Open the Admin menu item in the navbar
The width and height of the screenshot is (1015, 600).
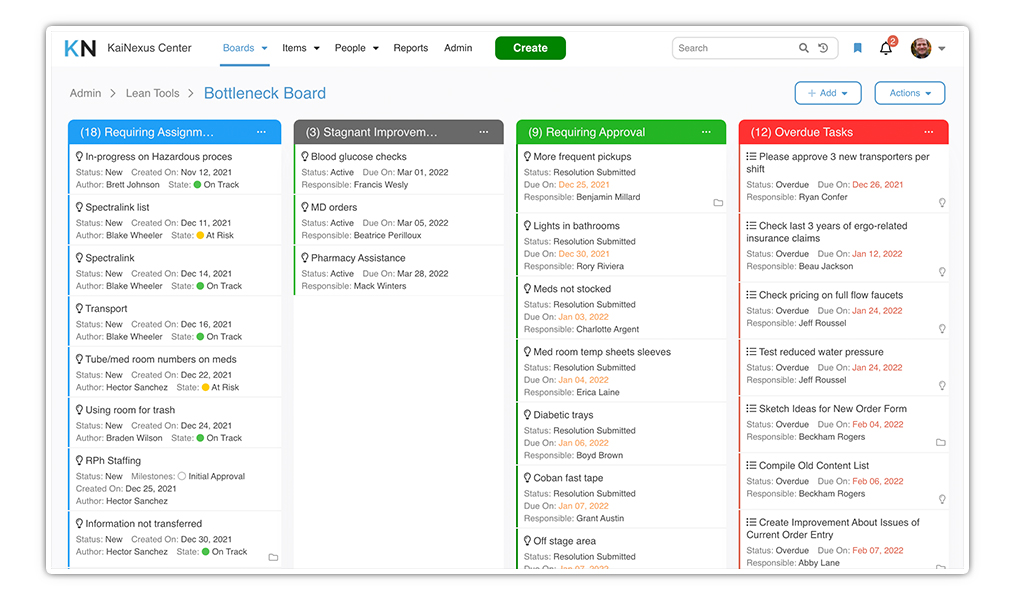[458, 48]
